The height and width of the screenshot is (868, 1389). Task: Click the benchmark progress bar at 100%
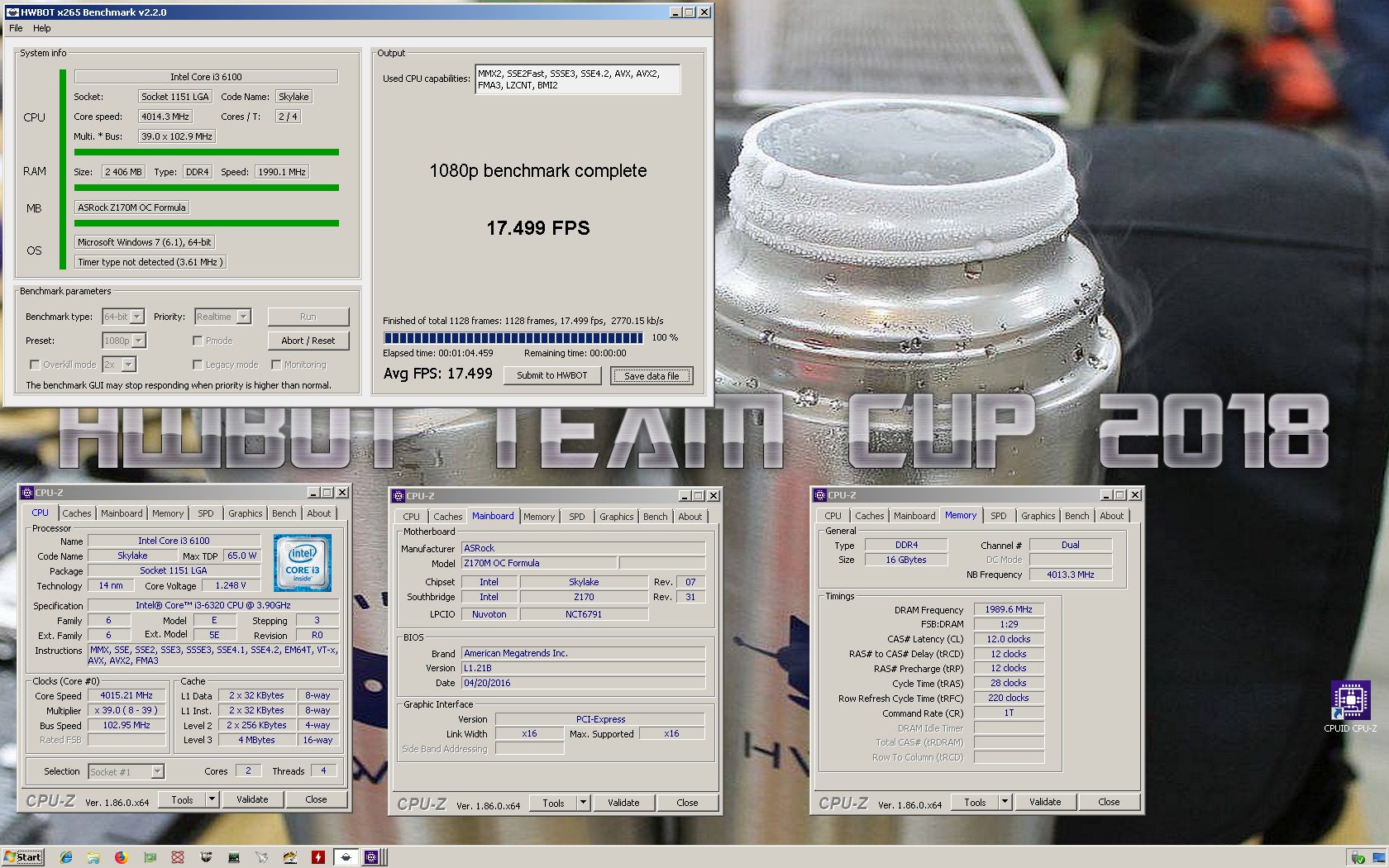click(513, 337)
